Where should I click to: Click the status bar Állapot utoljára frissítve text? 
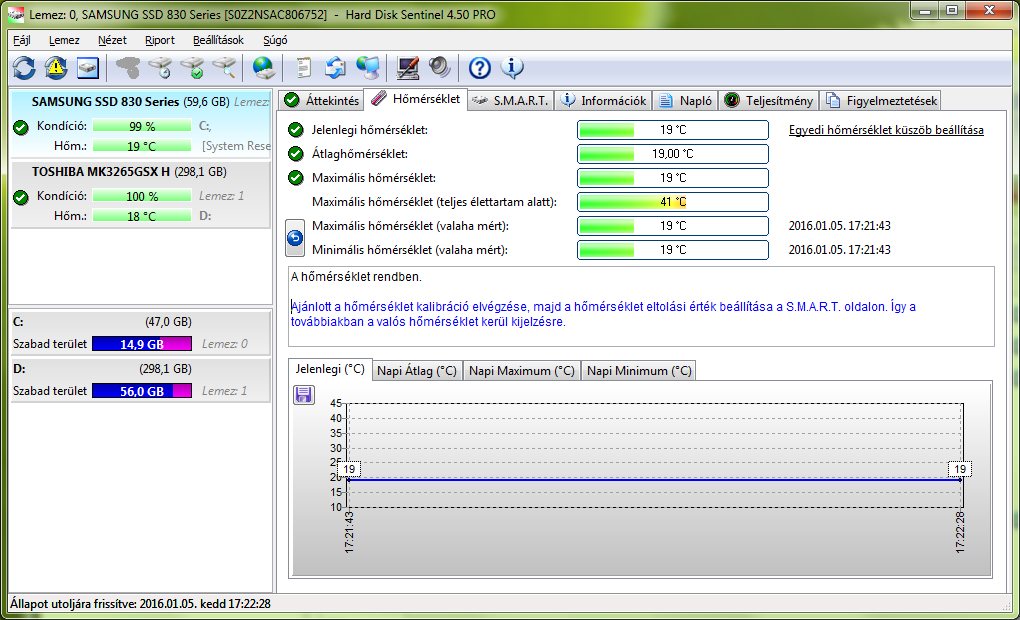click(141, 604)
